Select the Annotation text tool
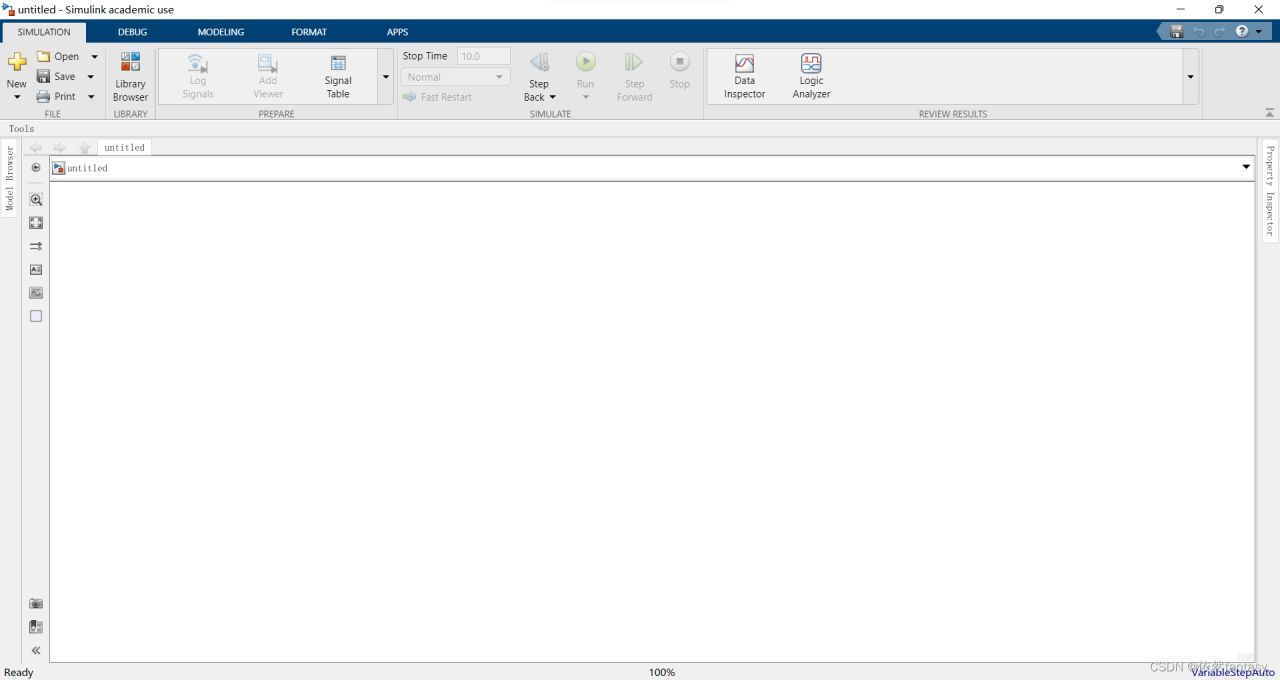 click(x=36, y=270)
